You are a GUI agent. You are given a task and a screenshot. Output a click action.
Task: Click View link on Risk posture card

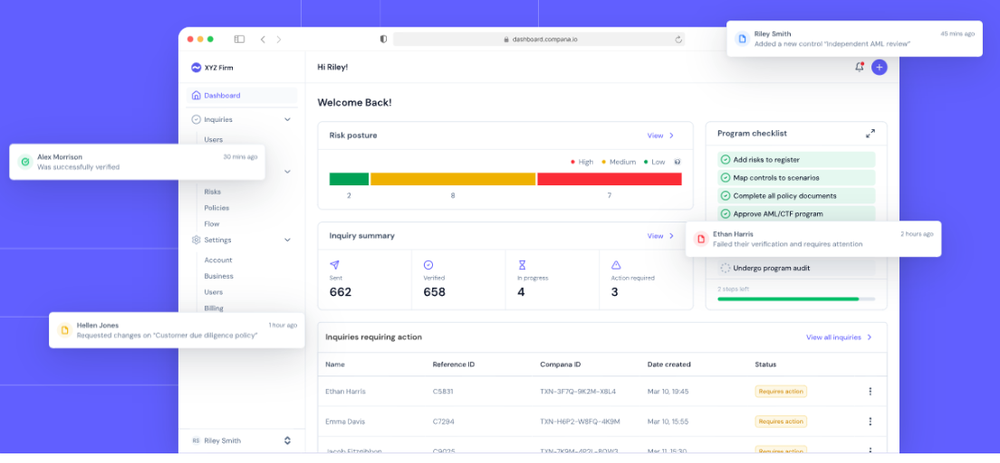pyautogui.click(x=661, y=135)
